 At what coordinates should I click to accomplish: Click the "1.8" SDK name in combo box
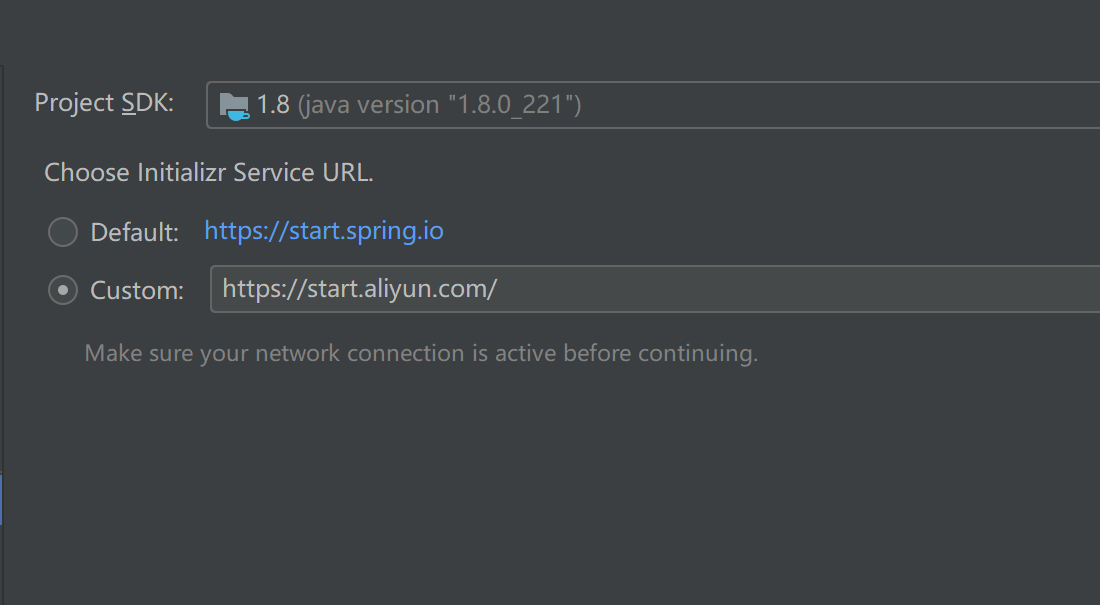click(x=273, y=105)
